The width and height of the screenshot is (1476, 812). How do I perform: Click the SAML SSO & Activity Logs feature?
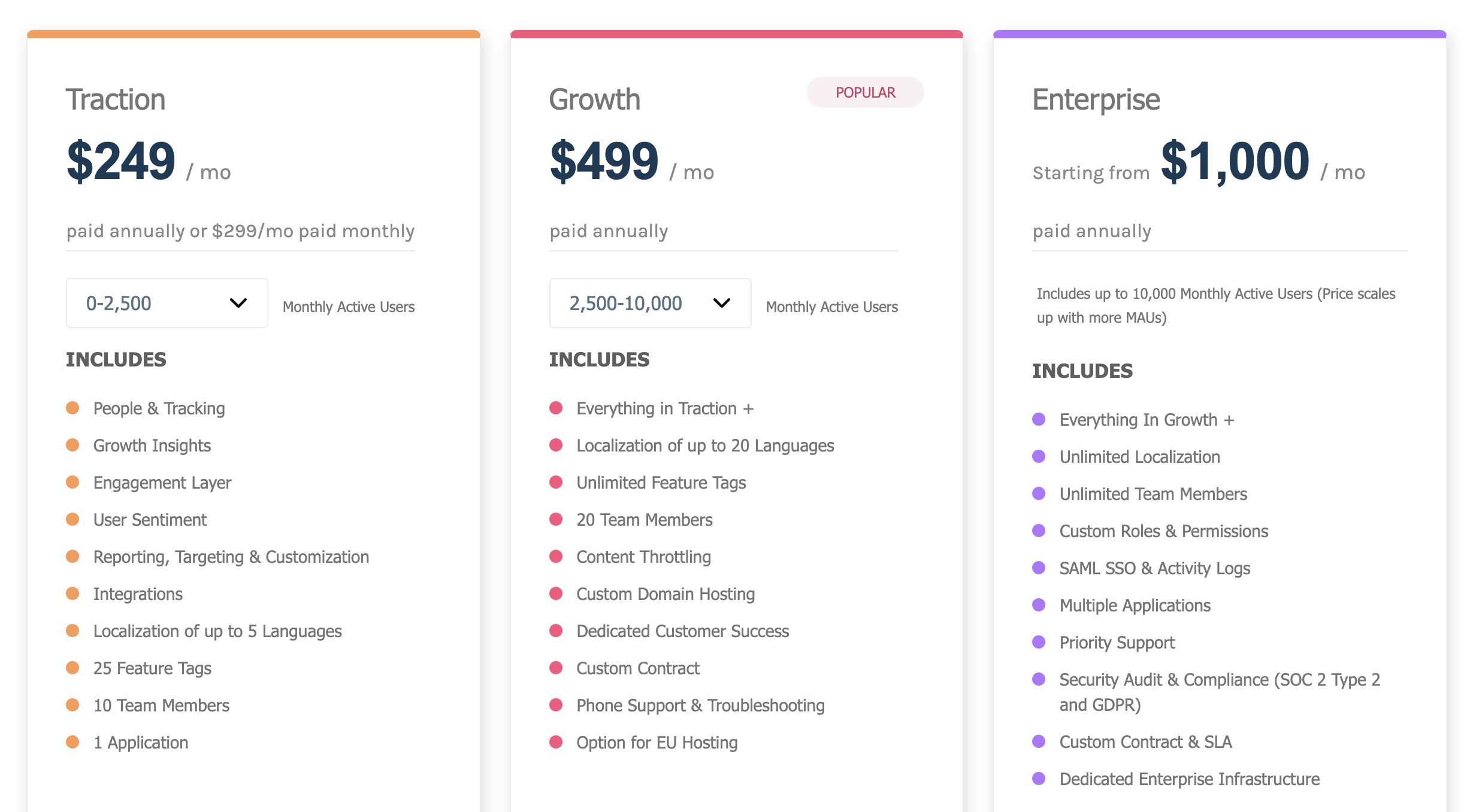pyautogui.click(x=1155, y=568)
